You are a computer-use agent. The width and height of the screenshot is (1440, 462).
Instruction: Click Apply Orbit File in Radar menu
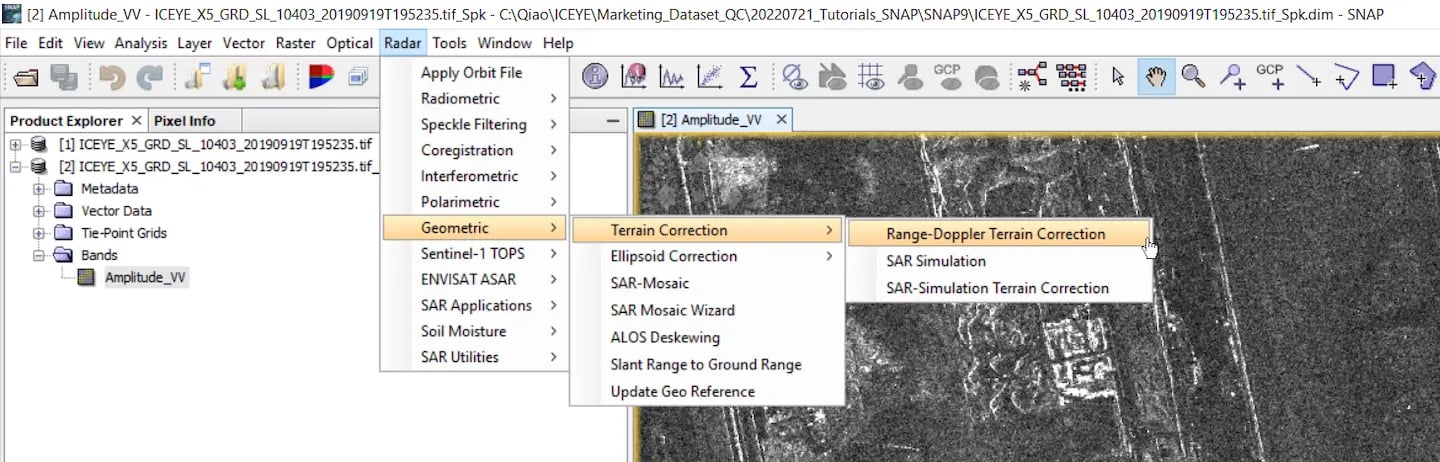[x=474, y=72]
